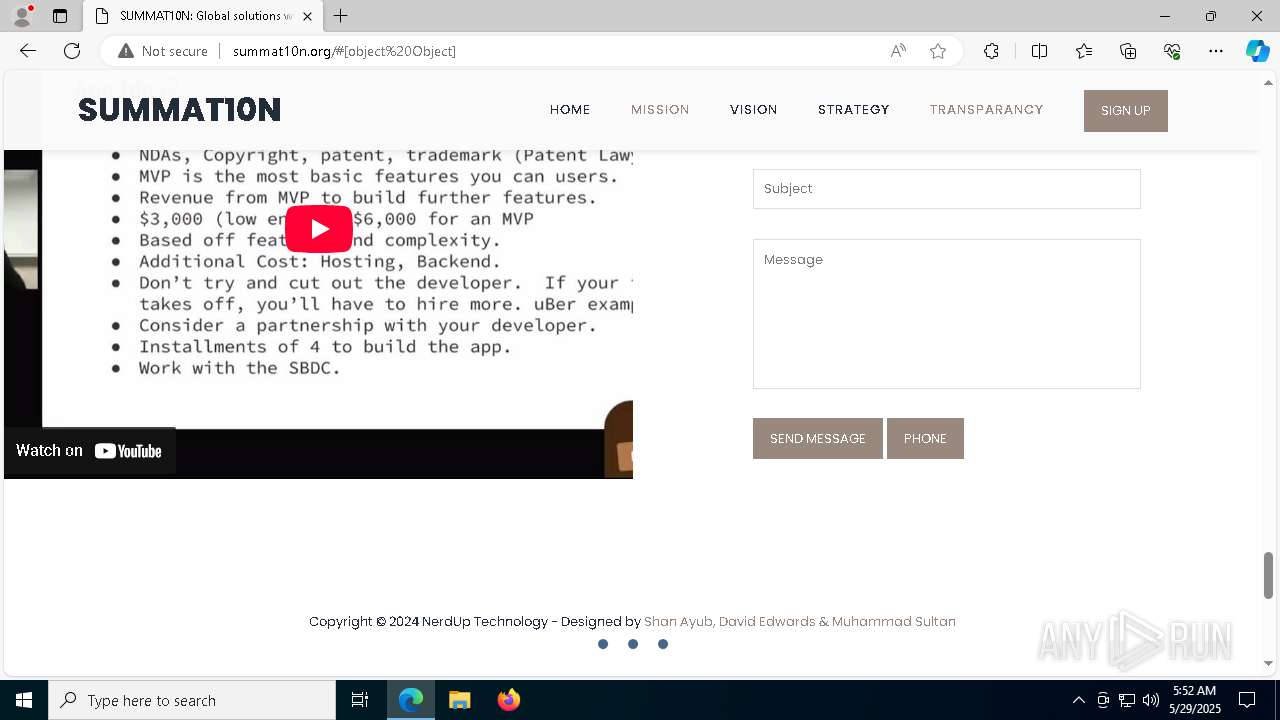Image resolution: width=1280 pixels, height=720 pixels.
Task: Refresh the current page
Action: pos(72,51)
